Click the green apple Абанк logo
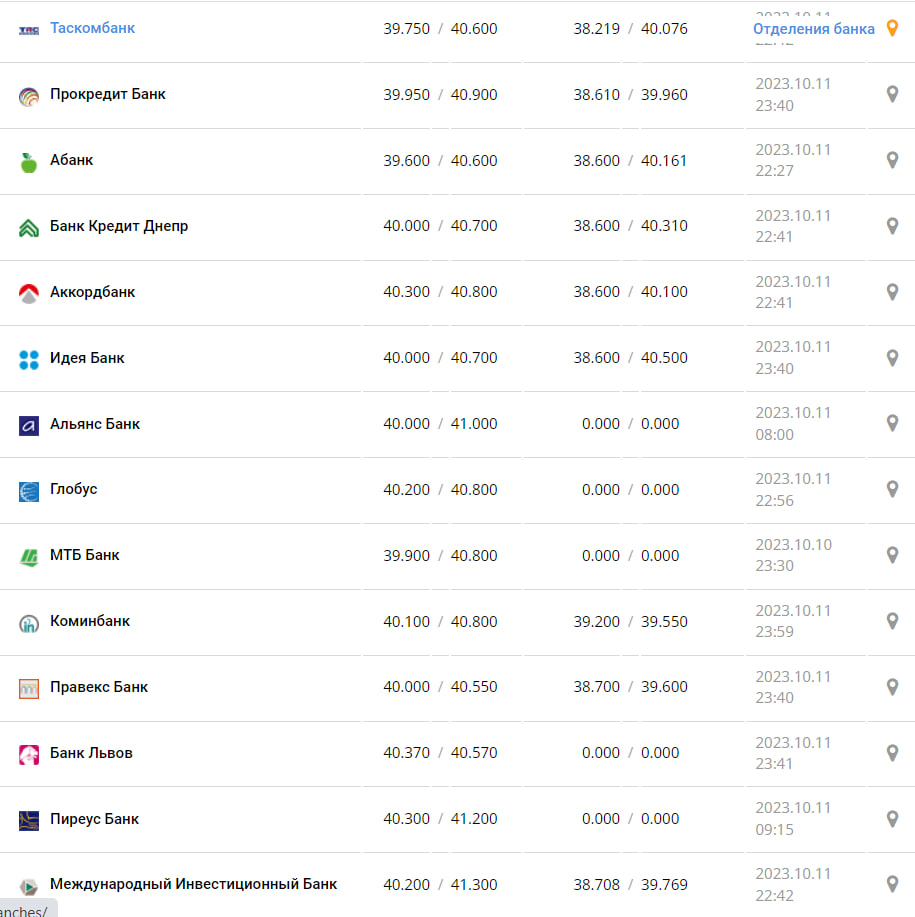This screenshot has height=917, width=915. 29,162
